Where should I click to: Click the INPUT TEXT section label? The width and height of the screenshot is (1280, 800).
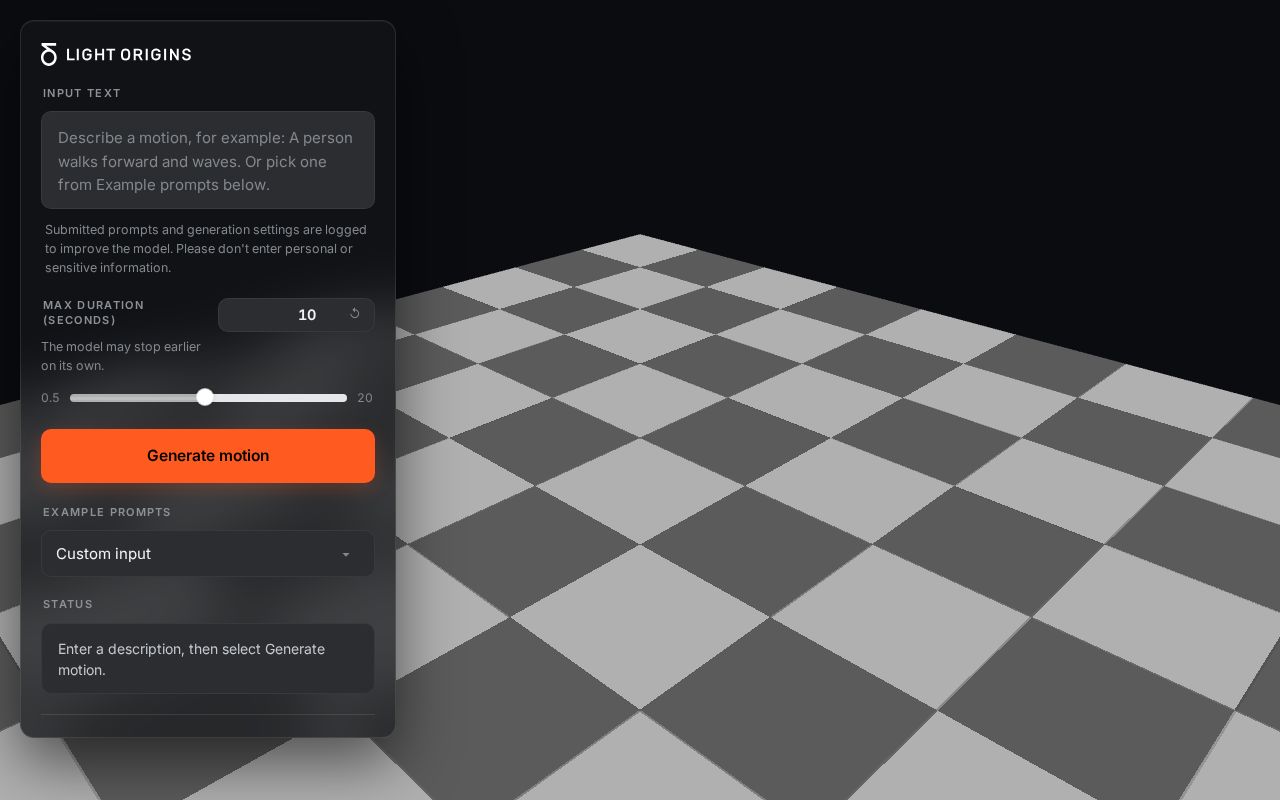pyautogui.click(x=82, y=93)
